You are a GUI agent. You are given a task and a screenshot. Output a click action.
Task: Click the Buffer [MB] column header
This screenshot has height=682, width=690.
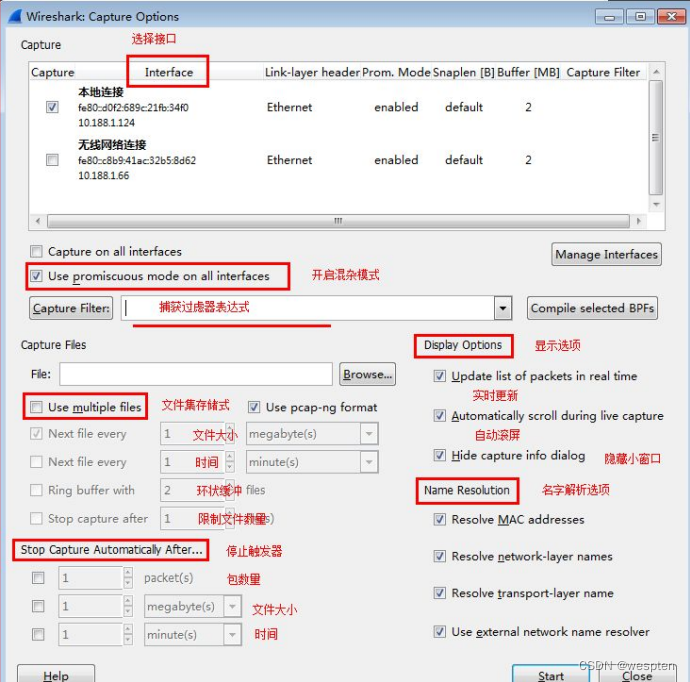(529, 72)
